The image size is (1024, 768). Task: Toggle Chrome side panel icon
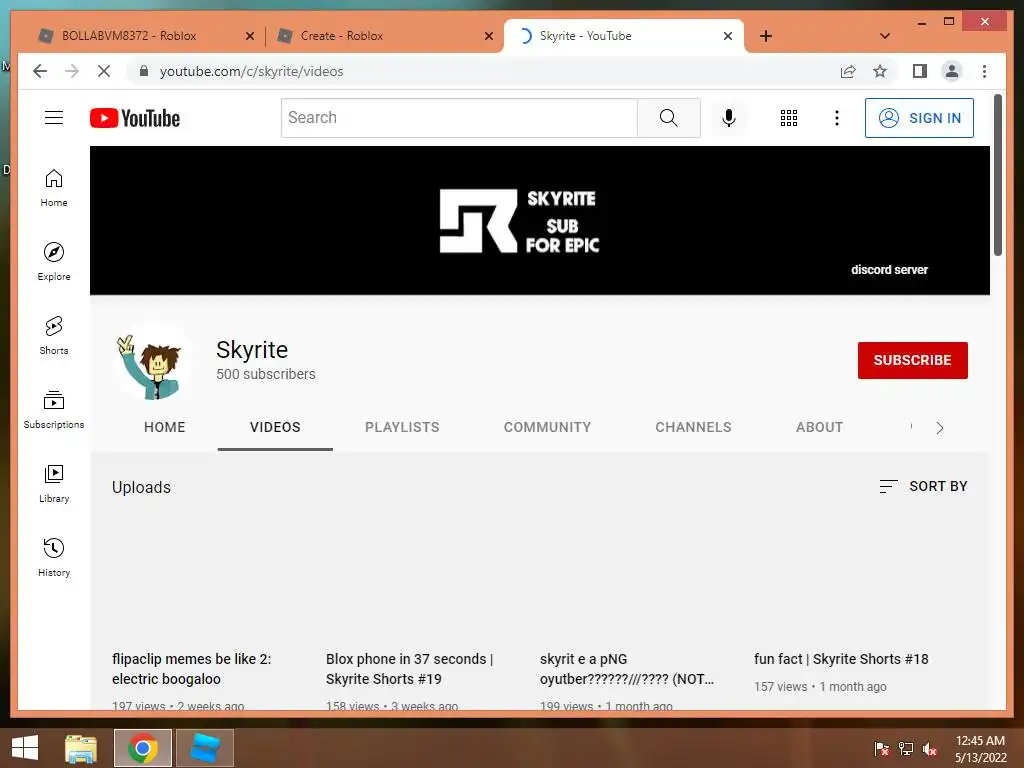point(920,71)
